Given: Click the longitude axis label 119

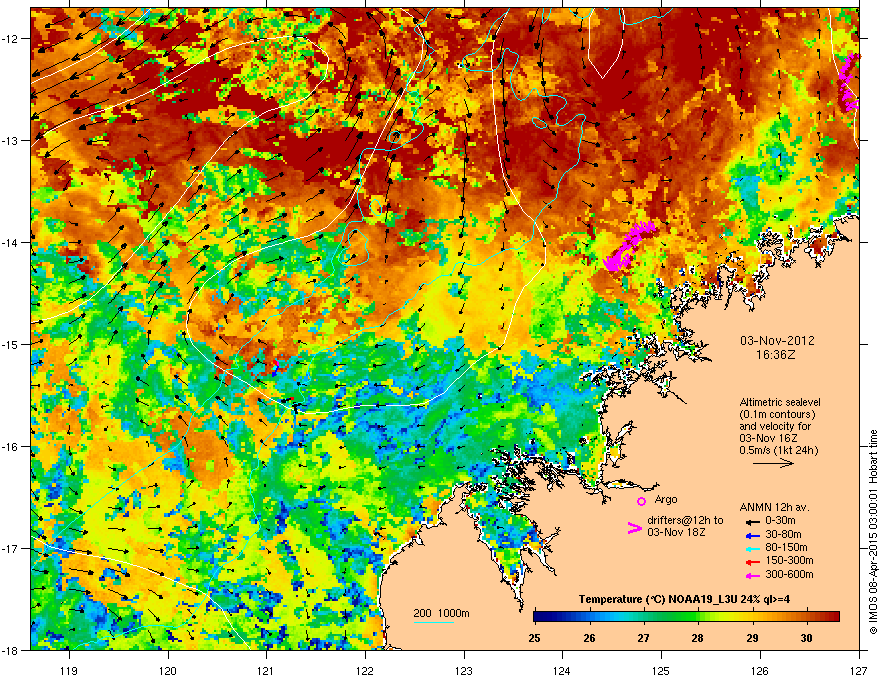Looking at the screenshot, I should (x=70, y=670).
